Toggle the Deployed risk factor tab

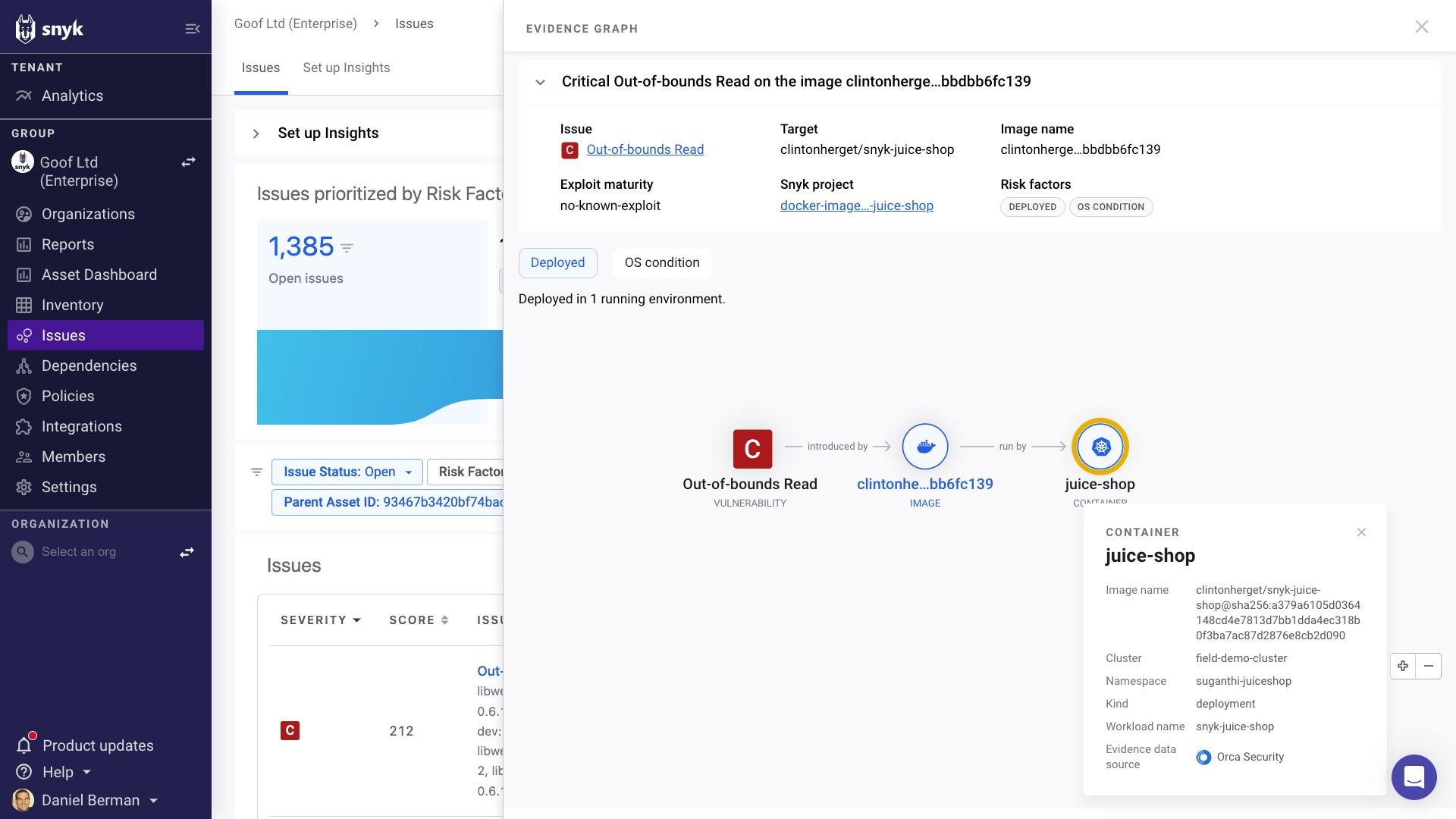click(x=557, y=262)
